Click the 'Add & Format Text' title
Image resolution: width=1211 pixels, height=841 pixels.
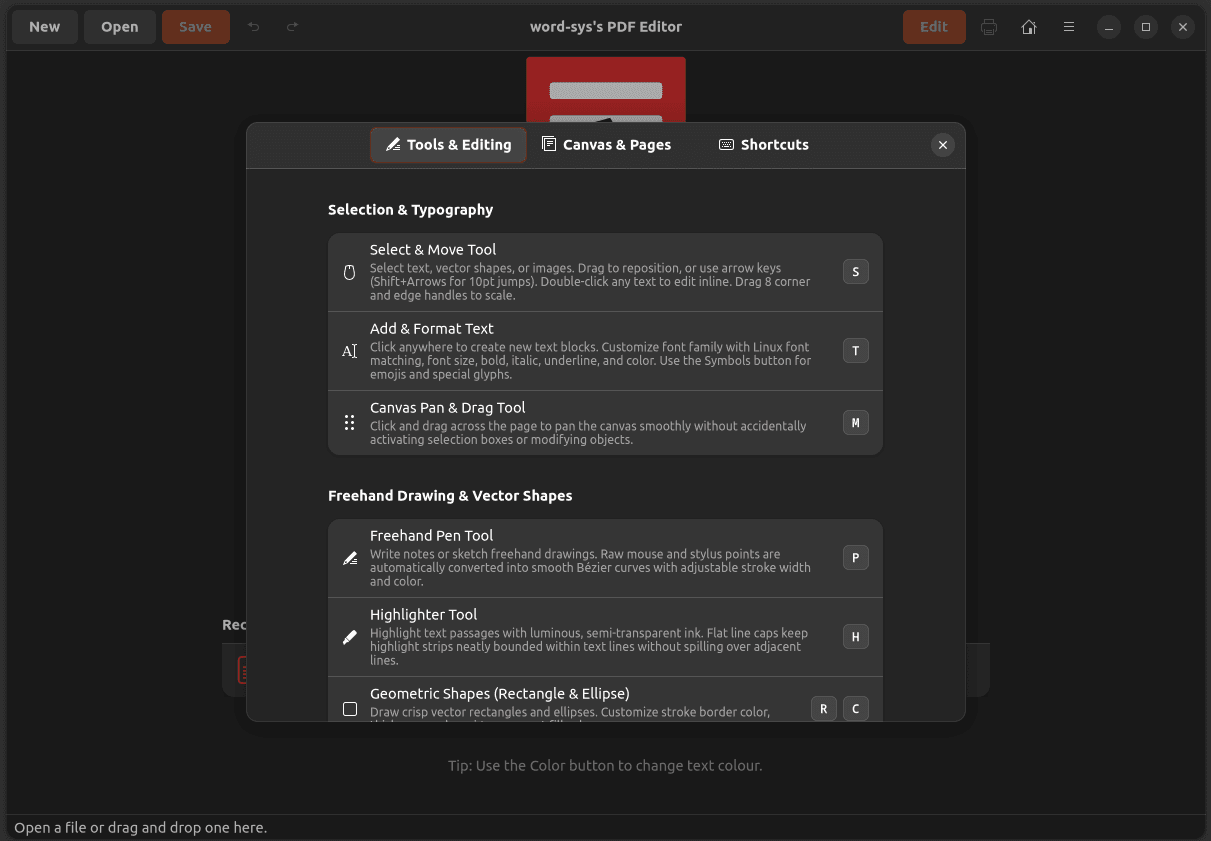point(432,329)
